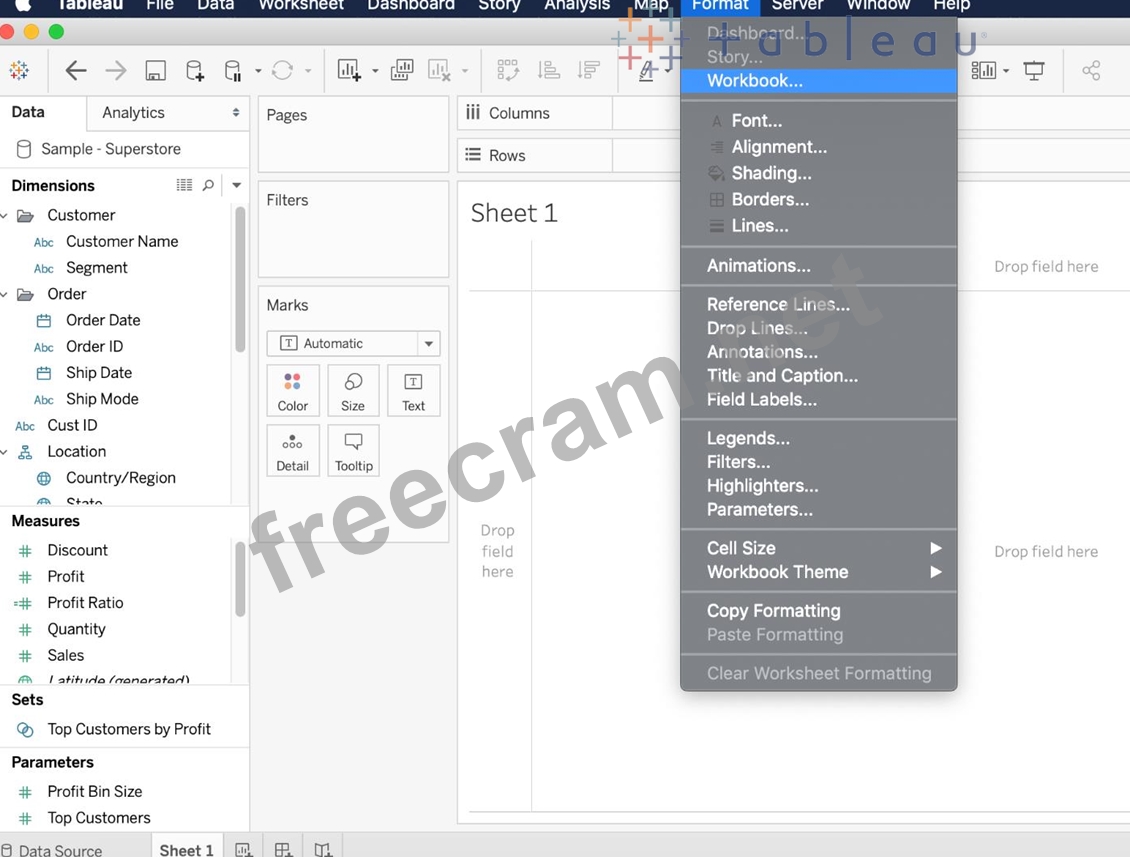Open the Format menu in menu bar

(720, 6)
